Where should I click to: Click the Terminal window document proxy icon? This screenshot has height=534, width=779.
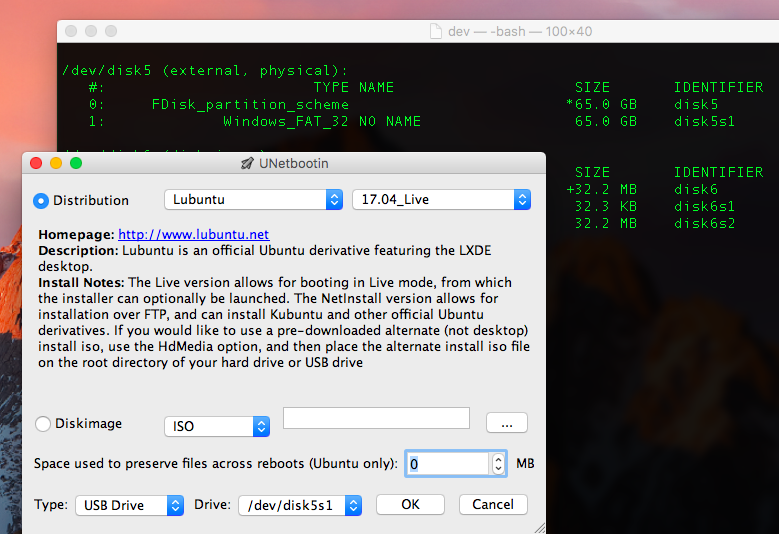[436, 31]
